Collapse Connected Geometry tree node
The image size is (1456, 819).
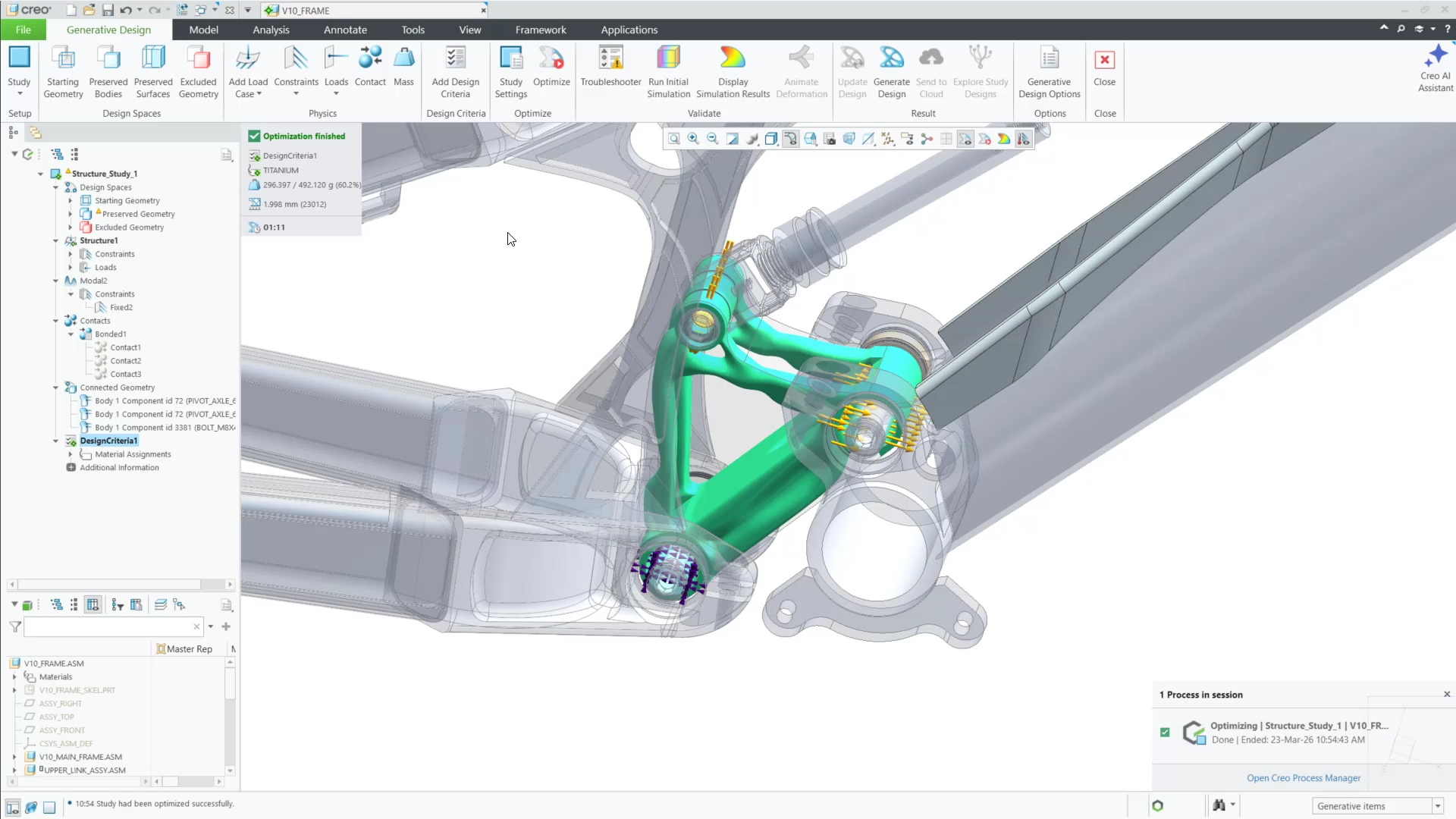pyautogui.click(x=55, y=388)
